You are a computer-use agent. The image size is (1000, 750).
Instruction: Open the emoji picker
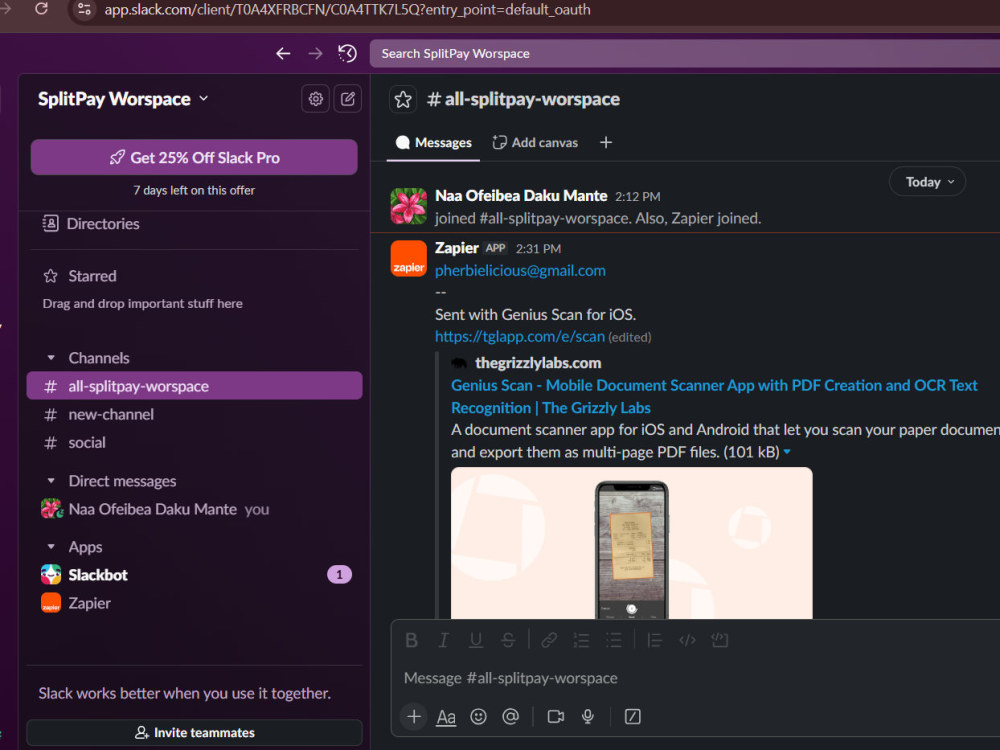(x=478, y=717)
